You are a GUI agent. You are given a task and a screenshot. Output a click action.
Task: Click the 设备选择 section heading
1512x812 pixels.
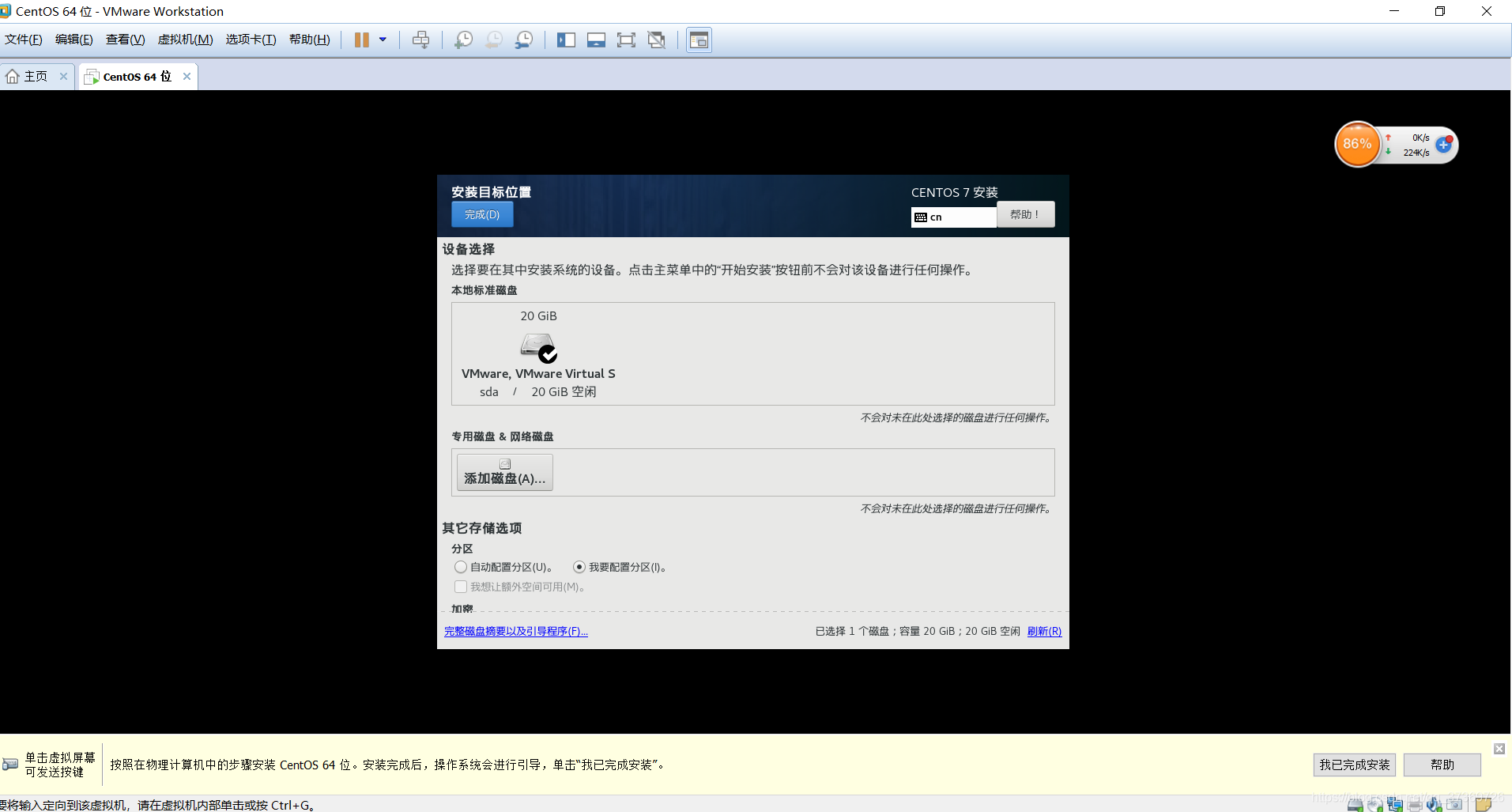pos(469,249)
